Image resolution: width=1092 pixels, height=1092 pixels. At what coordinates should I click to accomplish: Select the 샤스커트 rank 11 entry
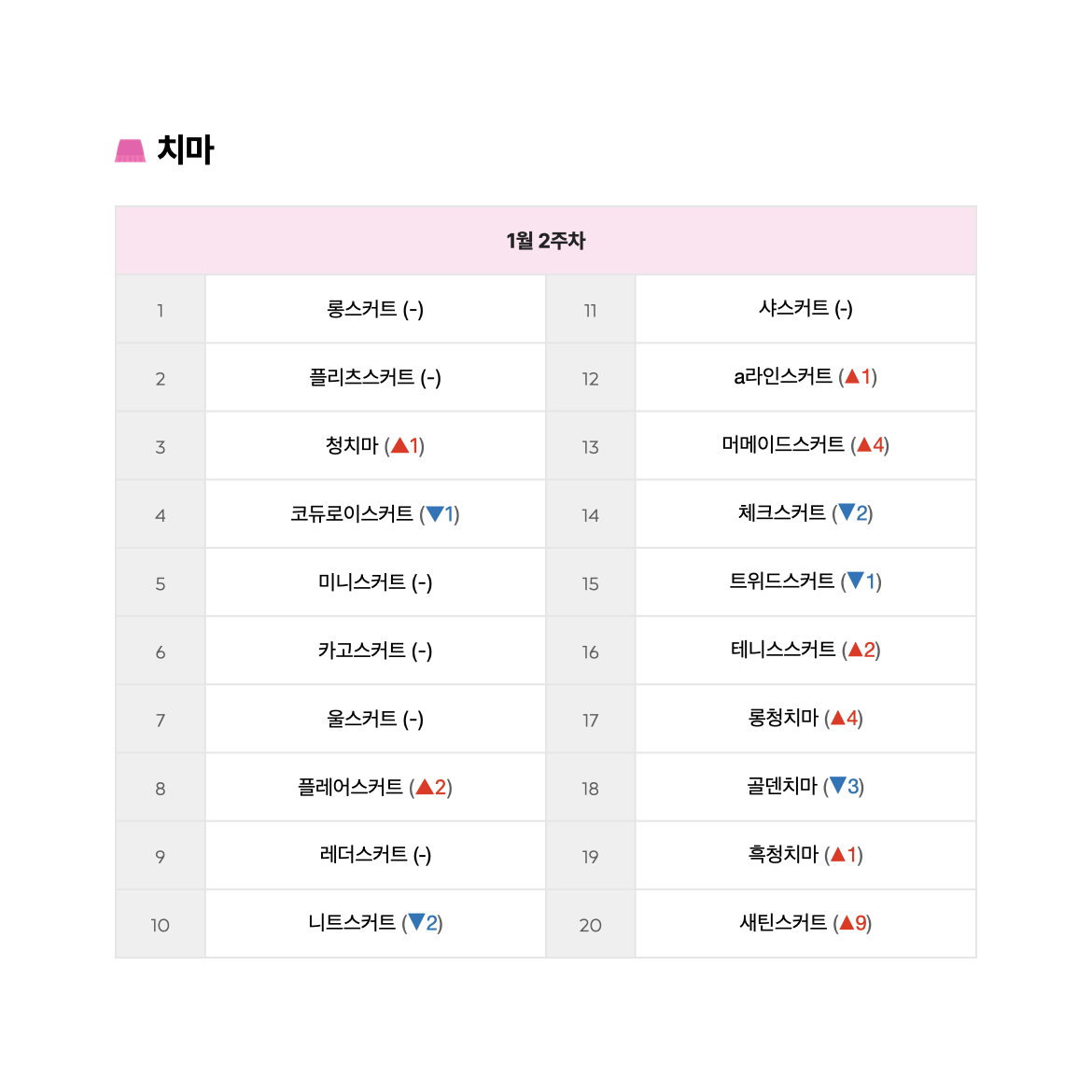click(805, 308)
